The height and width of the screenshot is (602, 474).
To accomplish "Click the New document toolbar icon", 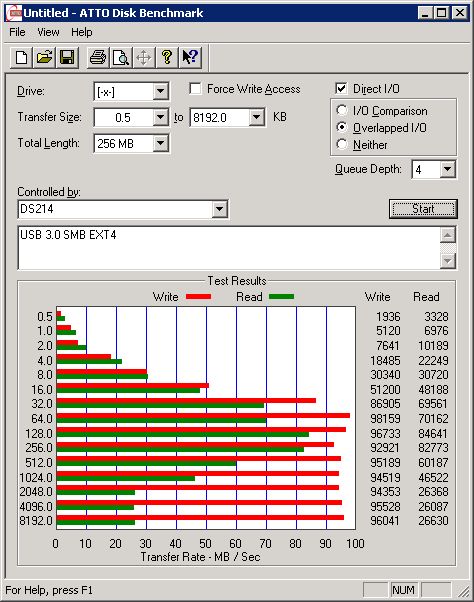I will point(21,58).
